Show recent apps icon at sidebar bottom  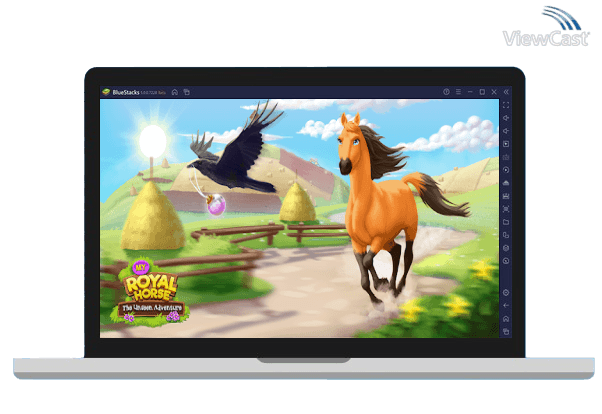tap(506, 331)
